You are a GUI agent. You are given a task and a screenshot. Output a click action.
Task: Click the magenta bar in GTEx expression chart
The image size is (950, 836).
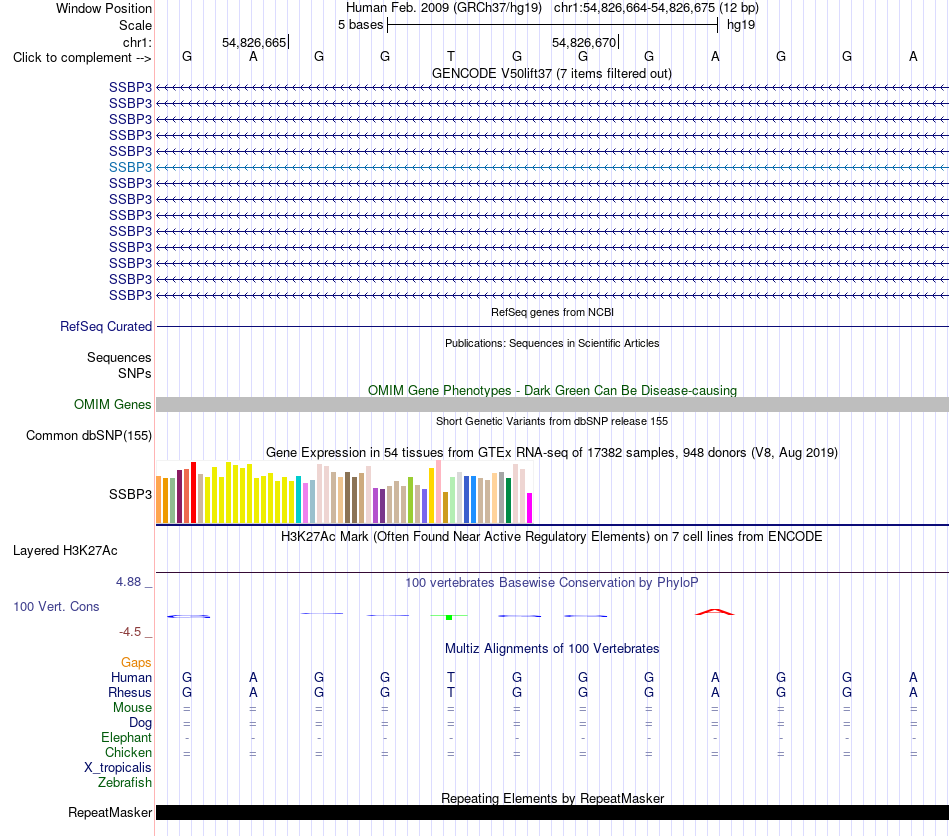click(530, 508)
